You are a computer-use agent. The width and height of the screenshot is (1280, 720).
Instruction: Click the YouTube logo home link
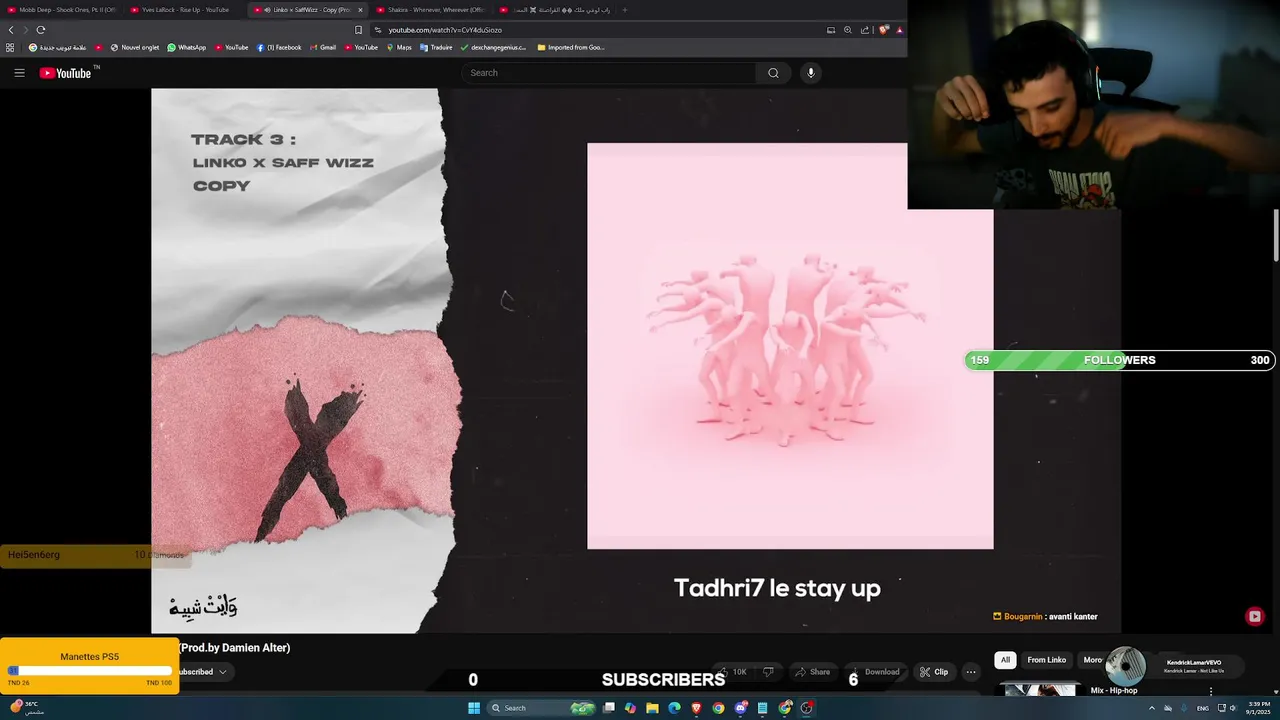tap(65, 73)
